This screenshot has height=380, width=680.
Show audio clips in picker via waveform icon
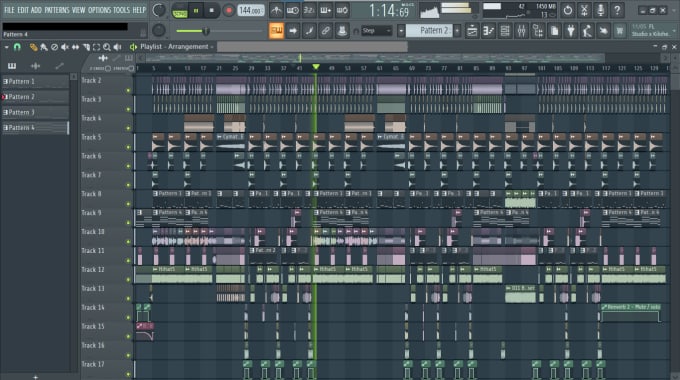pos(36,66)
